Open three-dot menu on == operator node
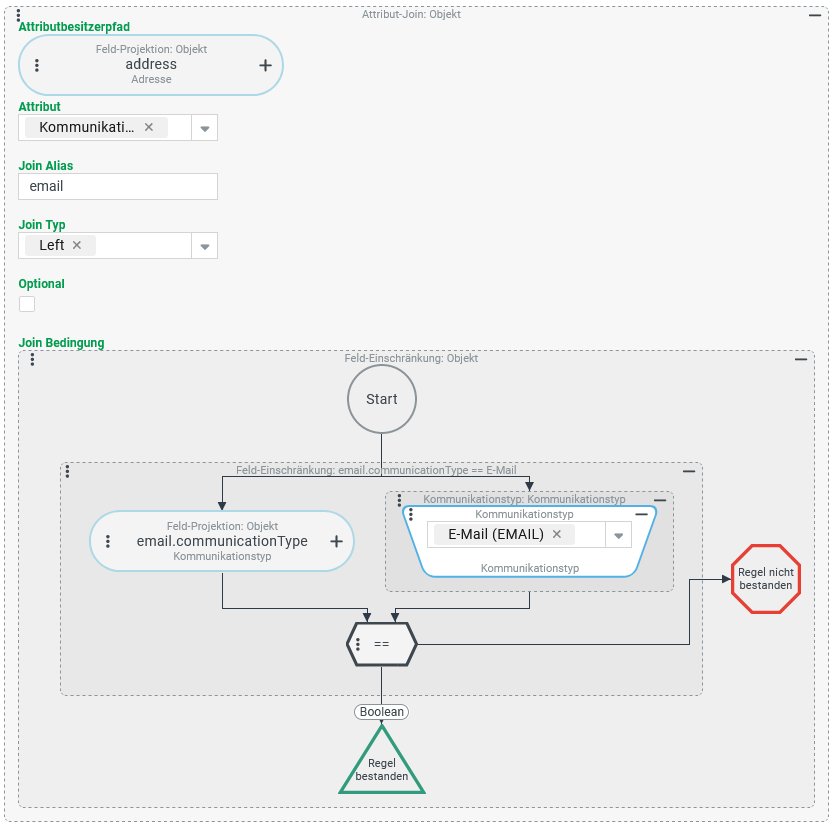833x824 pixels. tap(358, 644)
